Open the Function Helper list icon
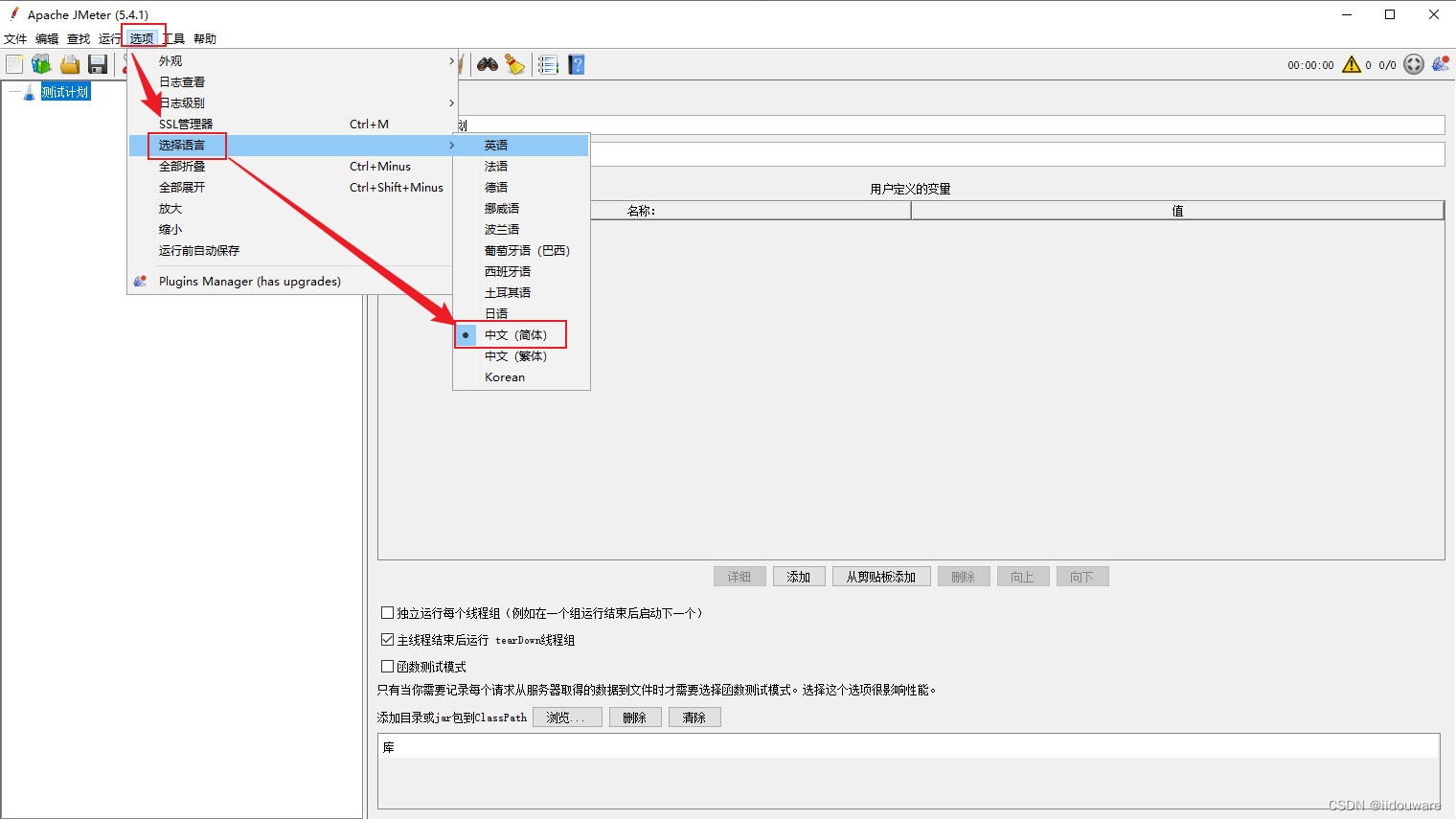Image resolution: width=1456 pixels, height=820 pixels. 548,64
